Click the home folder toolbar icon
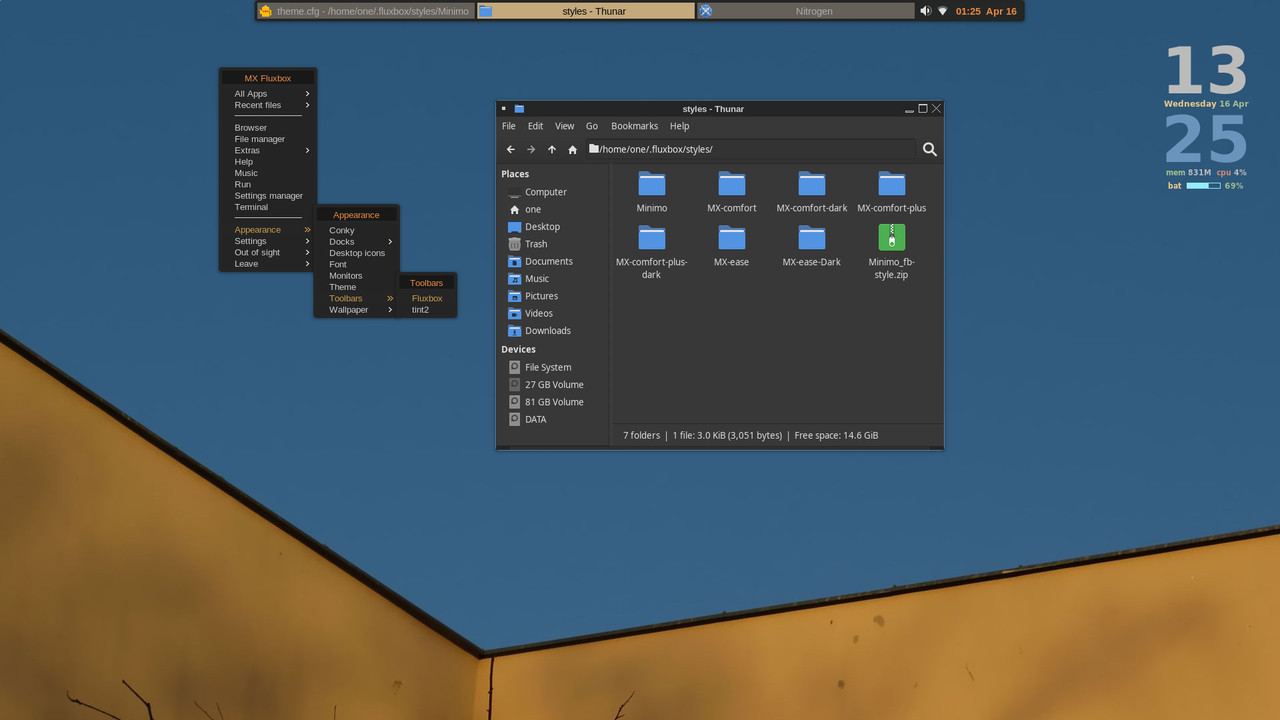The height and width of the screenshot is (720, 1280). 572,149
